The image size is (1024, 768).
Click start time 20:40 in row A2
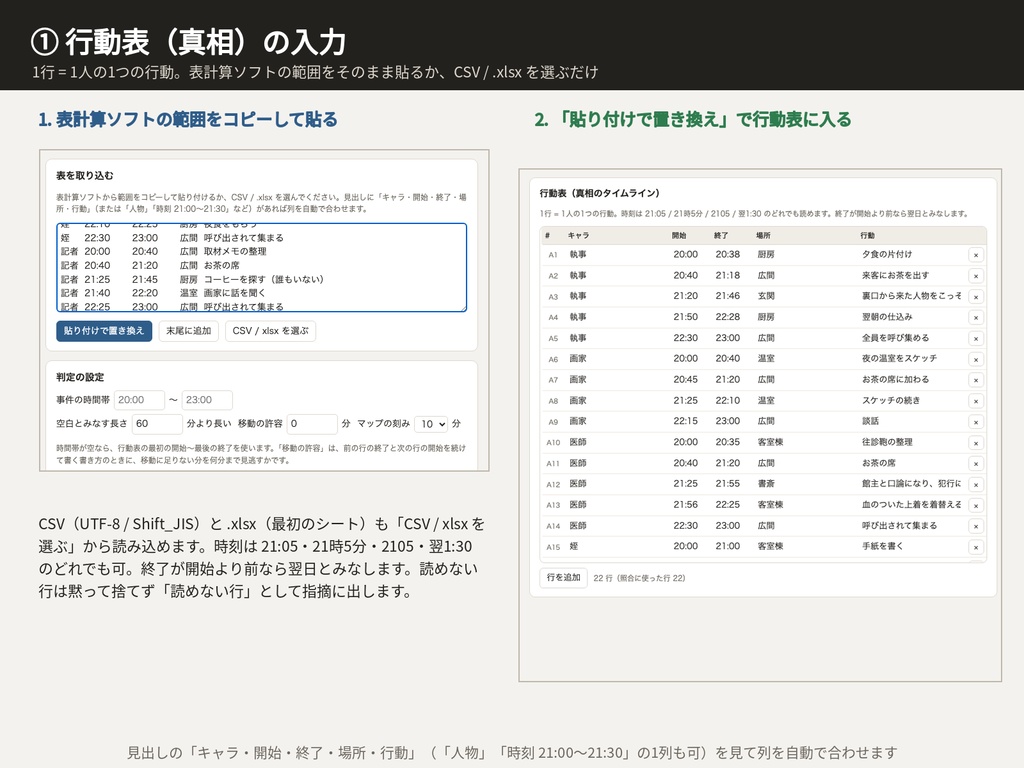[x=686, y=276]
